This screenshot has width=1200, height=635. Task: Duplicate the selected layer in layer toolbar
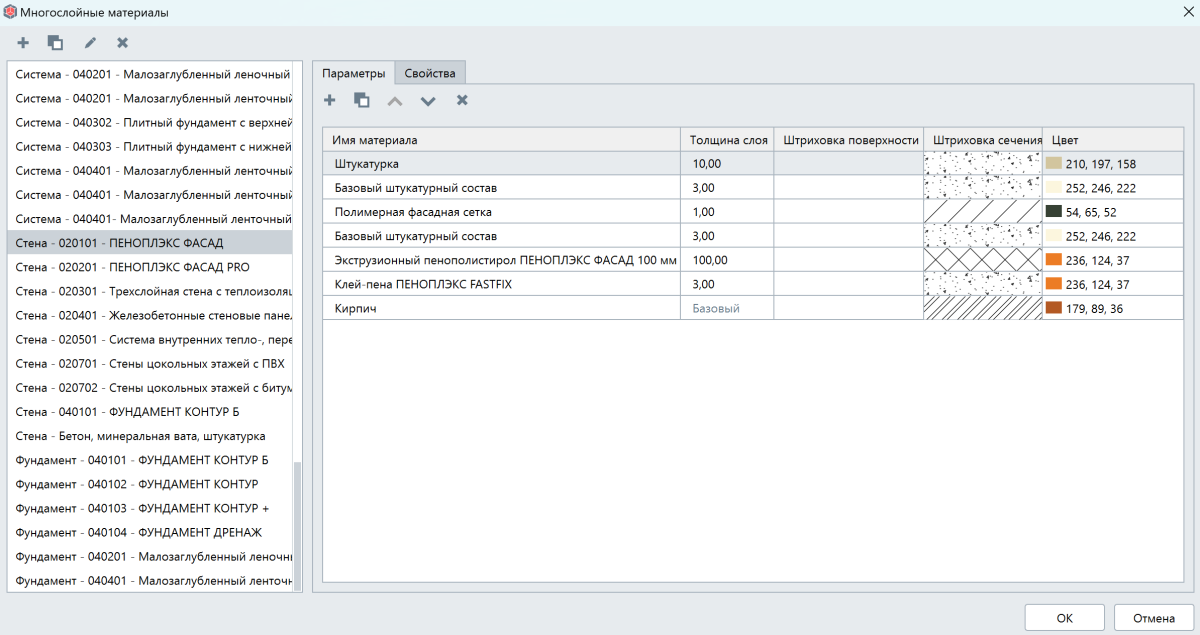pyautogui.click(x=362, y=100)
